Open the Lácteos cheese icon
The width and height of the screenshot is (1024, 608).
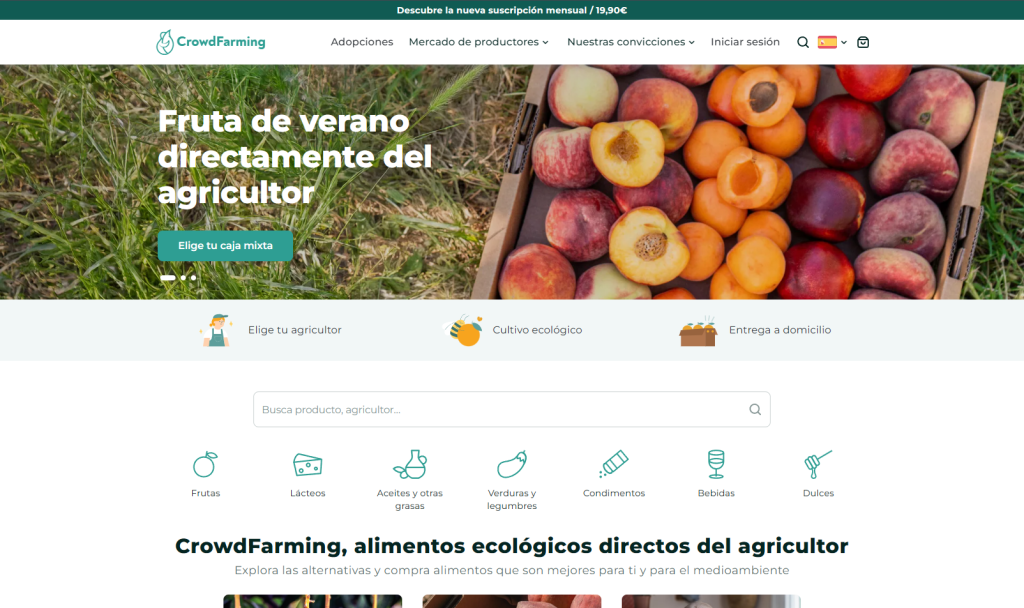[307, 465]
